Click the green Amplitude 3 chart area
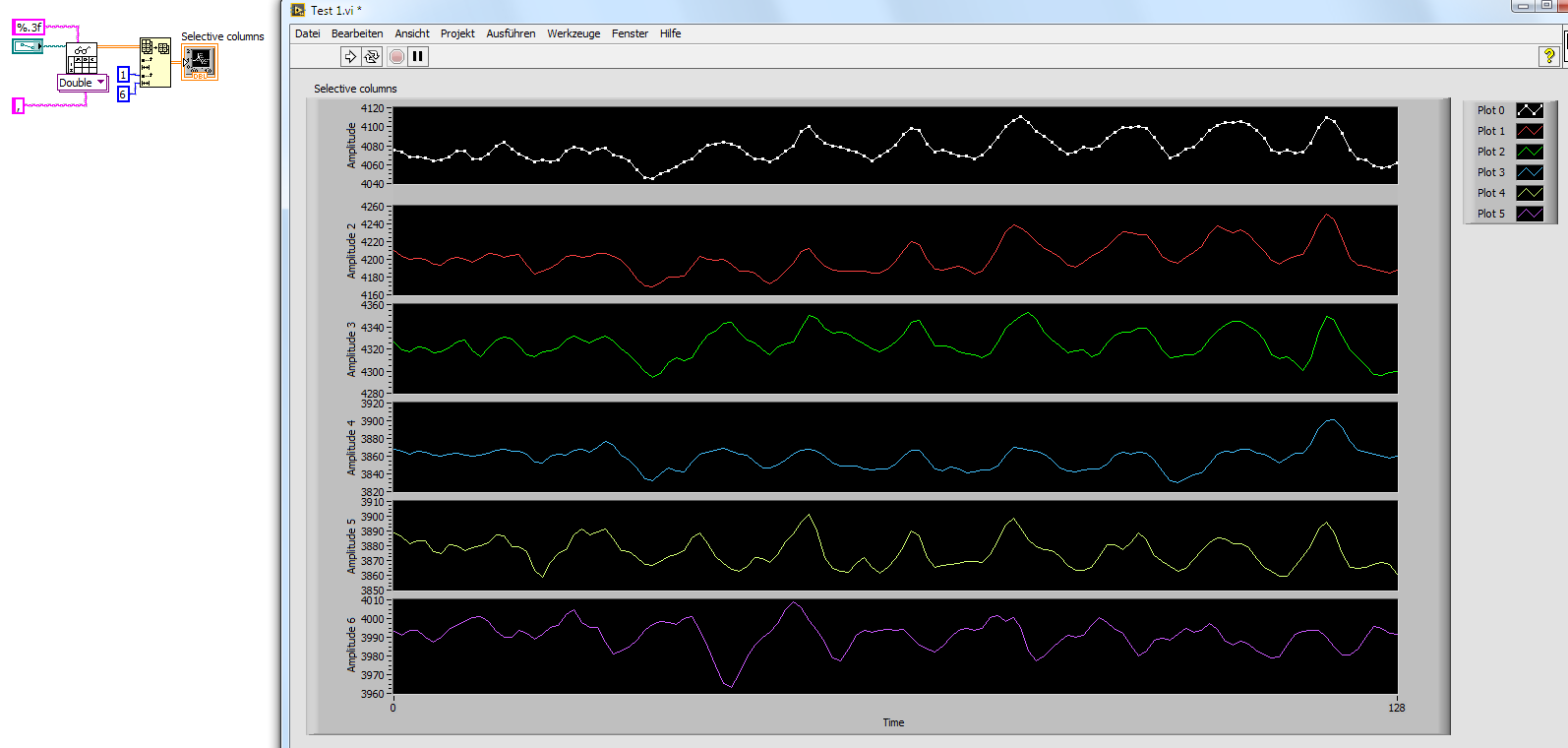The width and height of the screenshot is (1568, 748). click(895, 348)
